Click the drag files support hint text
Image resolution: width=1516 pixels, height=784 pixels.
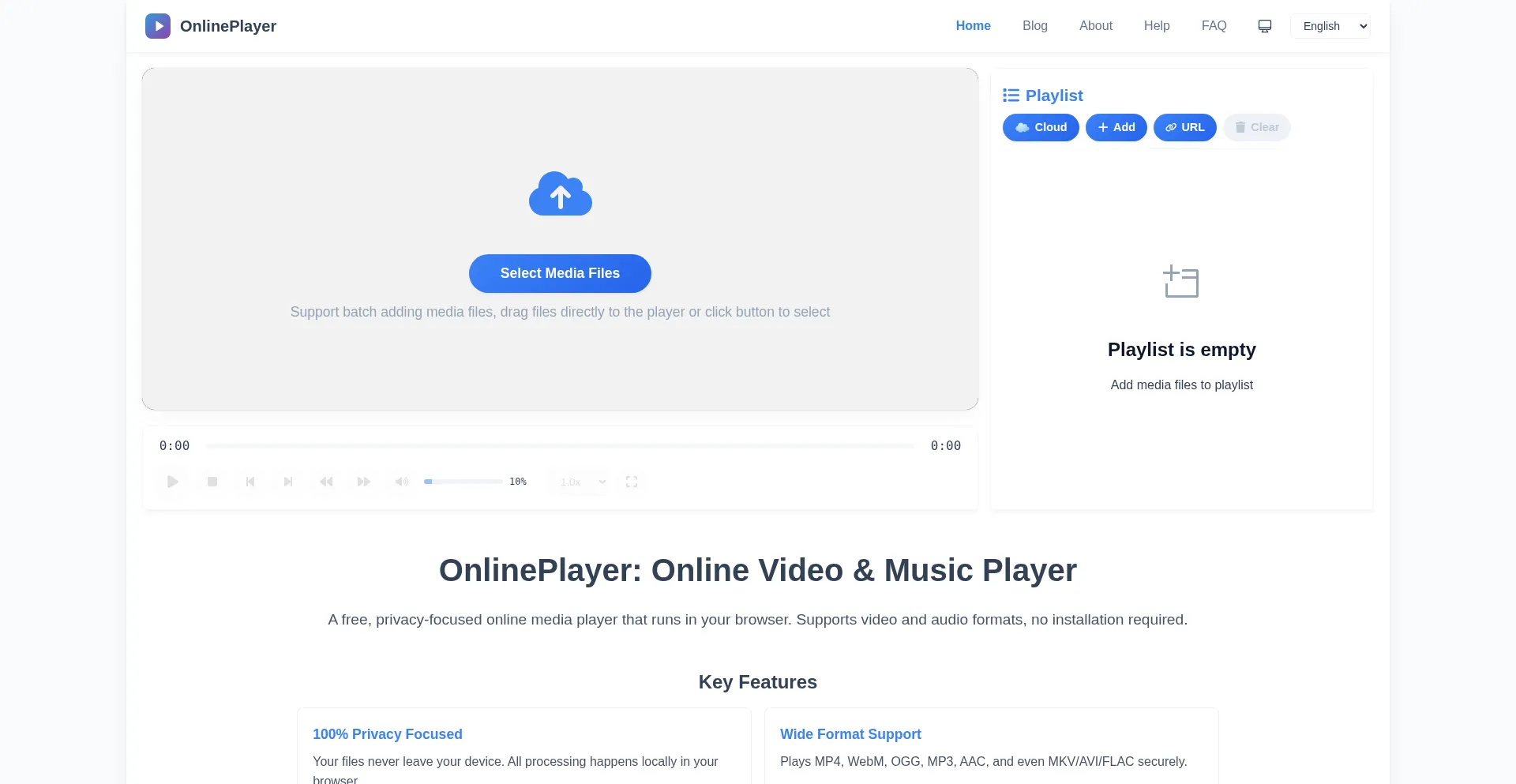tap(560, 312)
